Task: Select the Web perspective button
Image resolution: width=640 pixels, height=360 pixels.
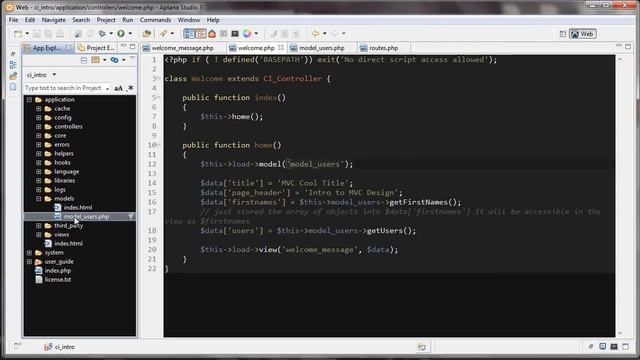Action: [582, 34]
